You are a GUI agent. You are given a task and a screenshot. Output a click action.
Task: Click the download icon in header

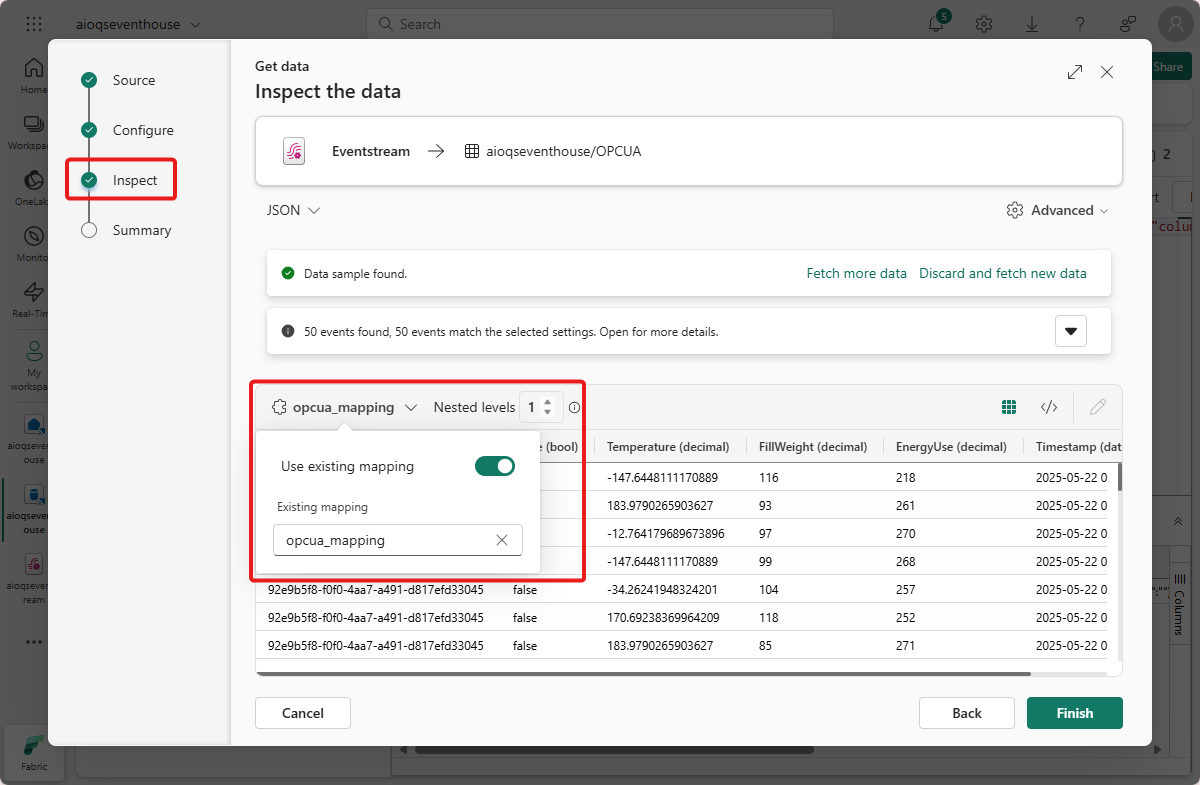point(1032,24)
